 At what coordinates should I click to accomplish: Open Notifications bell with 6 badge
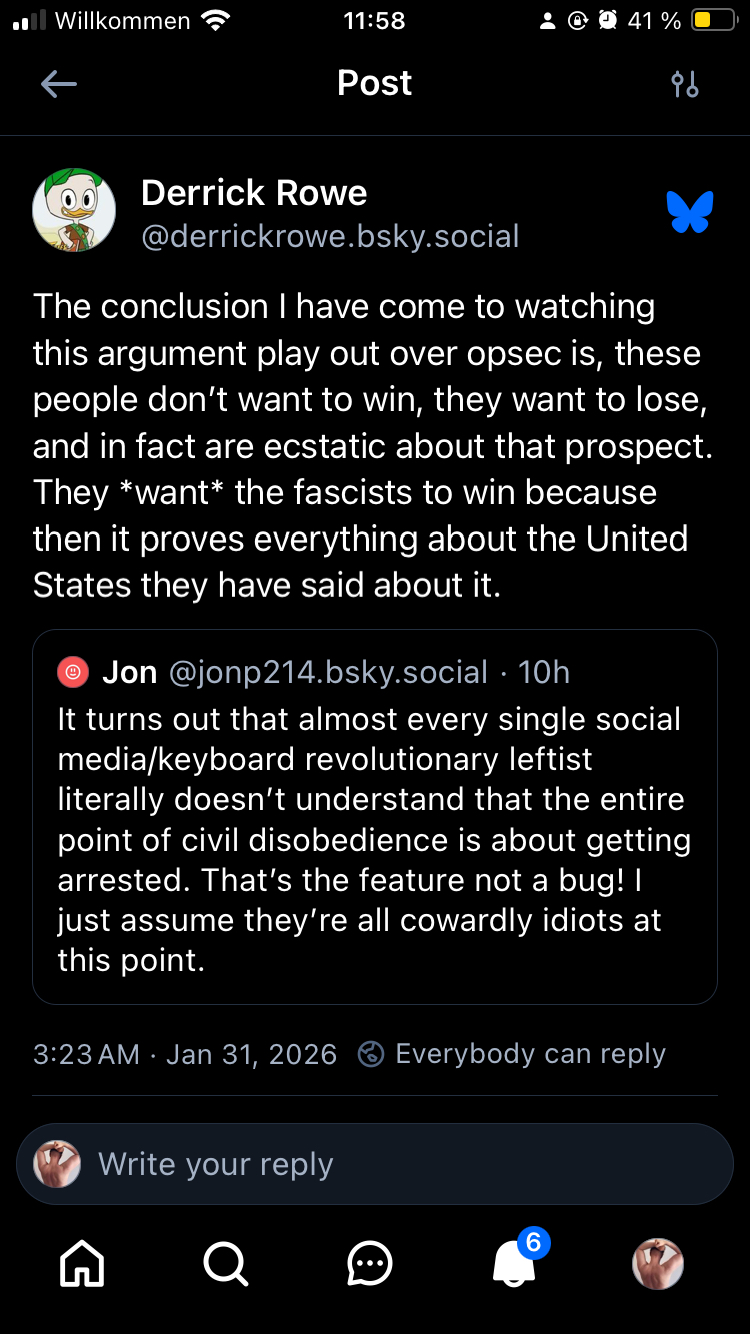(x=516, y=1262)
